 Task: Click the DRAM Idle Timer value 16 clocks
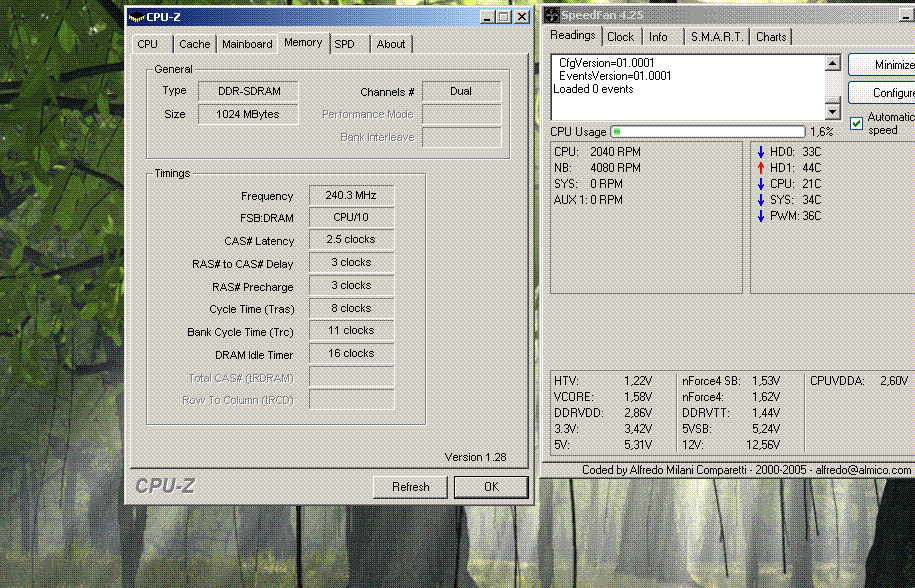[351, 354]
